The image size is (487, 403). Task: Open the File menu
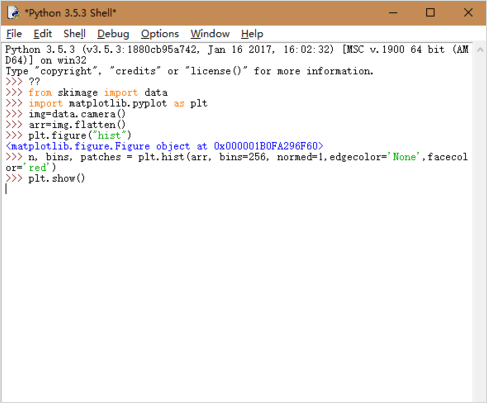tap(14, 34)
